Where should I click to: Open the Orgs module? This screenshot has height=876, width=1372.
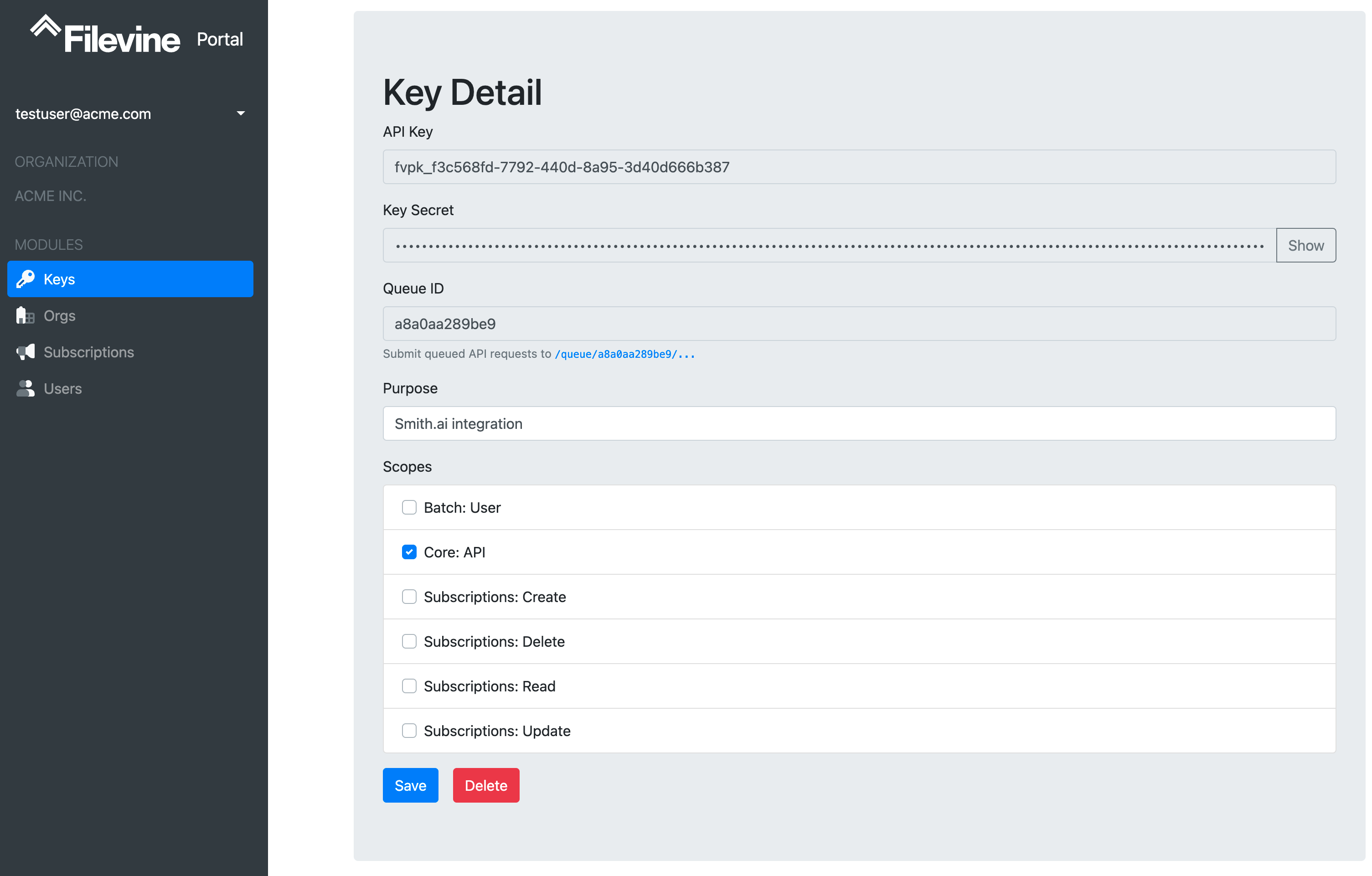(x=59, y=315)
